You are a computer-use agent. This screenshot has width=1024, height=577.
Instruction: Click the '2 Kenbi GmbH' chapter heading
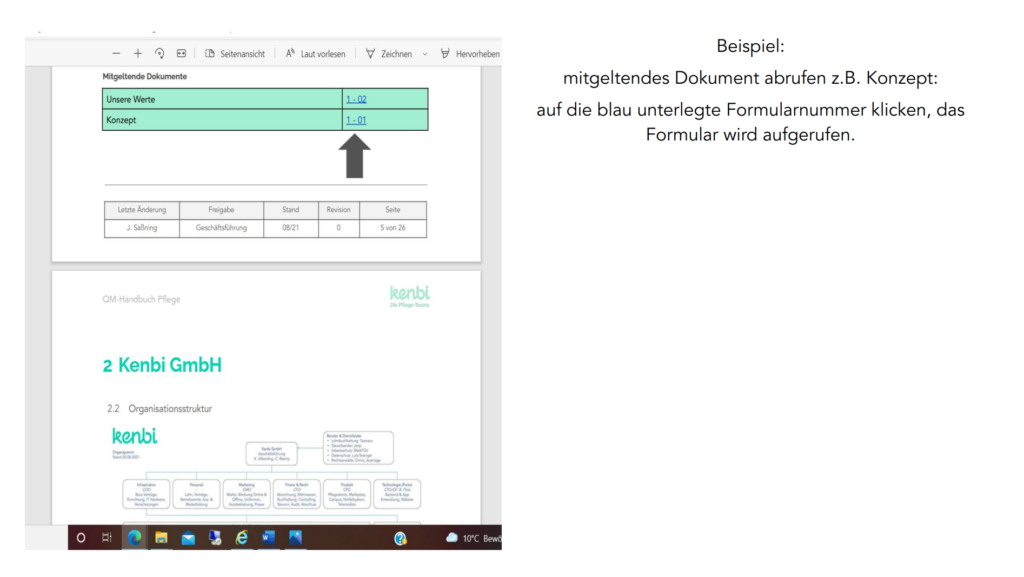coord(162,366)
